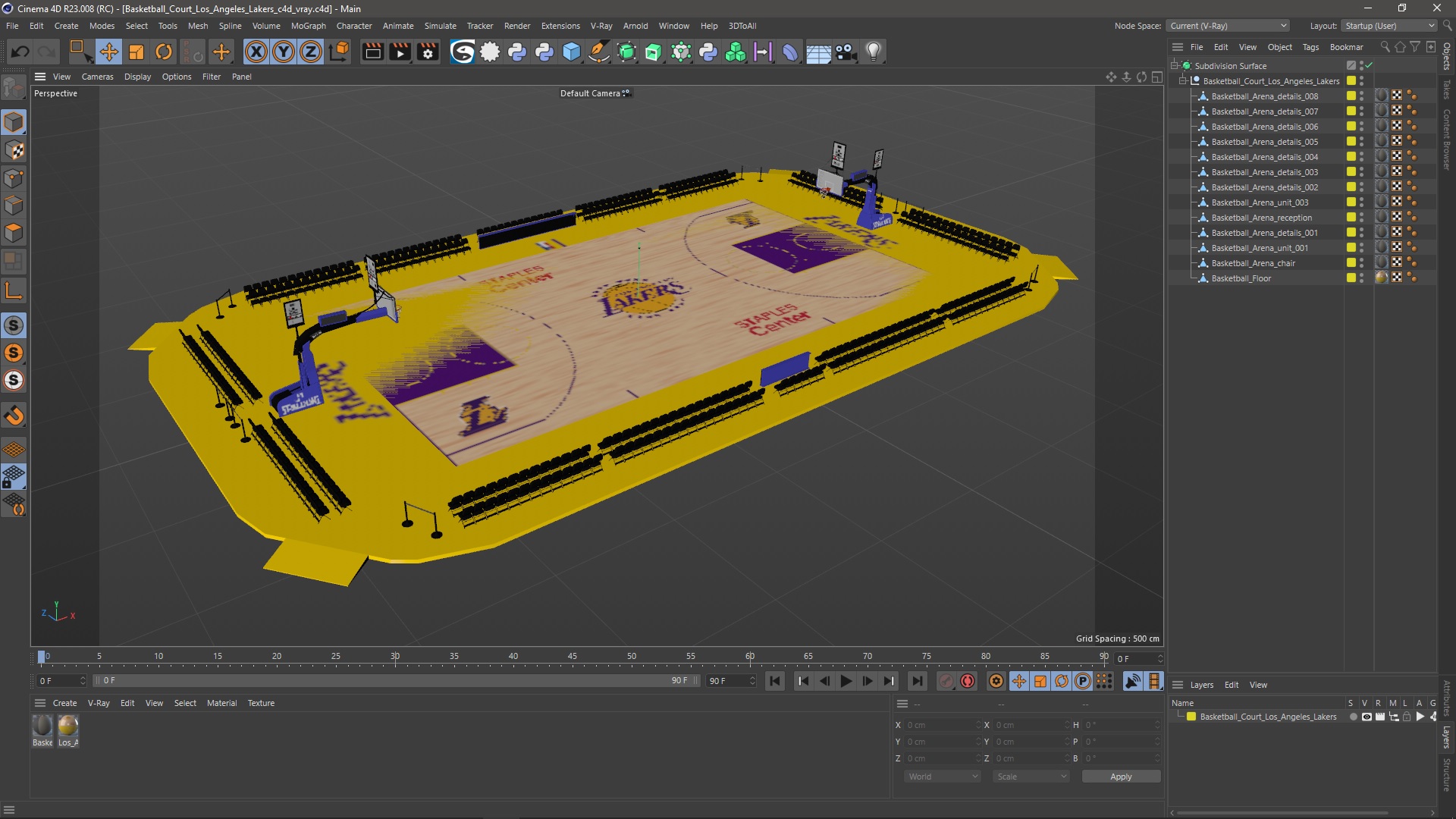Screen dimensions: 1456x819
Task: Open World coordinate system dropdown
Action: pos(943,777)
